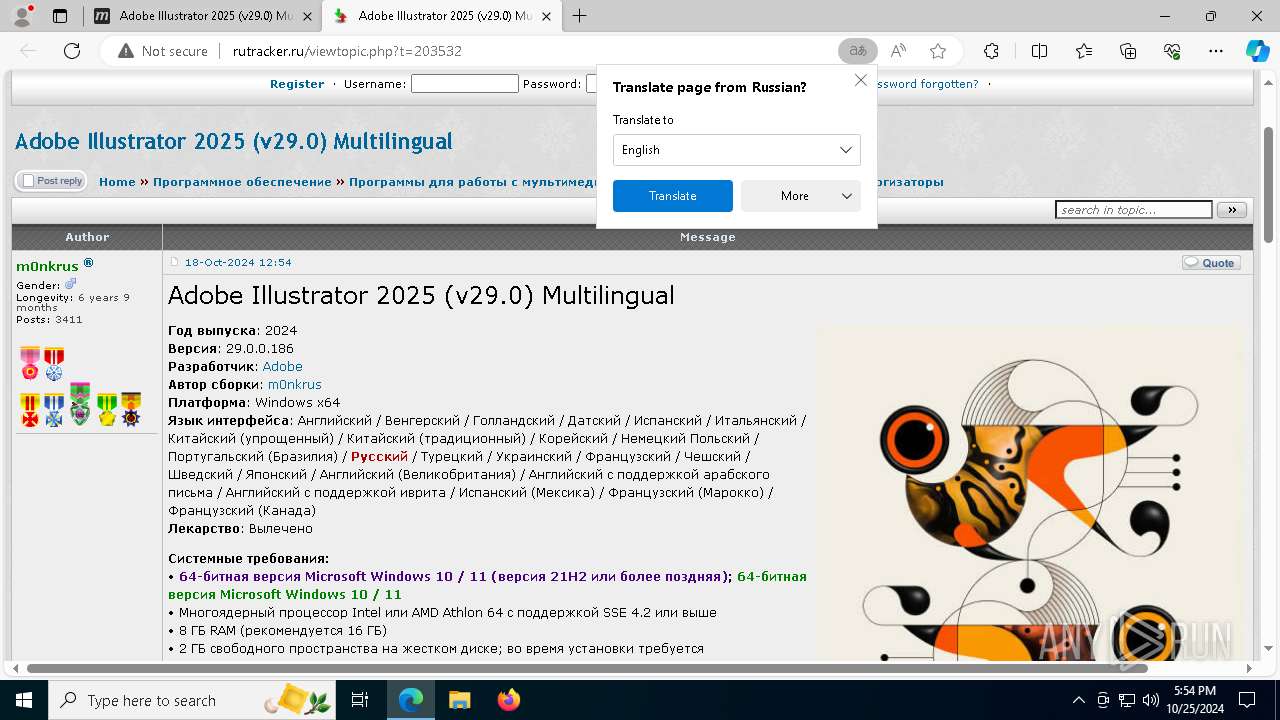Open the Windows Start menu
Viewport: 1280px width, 720px height.
point(24,700)
